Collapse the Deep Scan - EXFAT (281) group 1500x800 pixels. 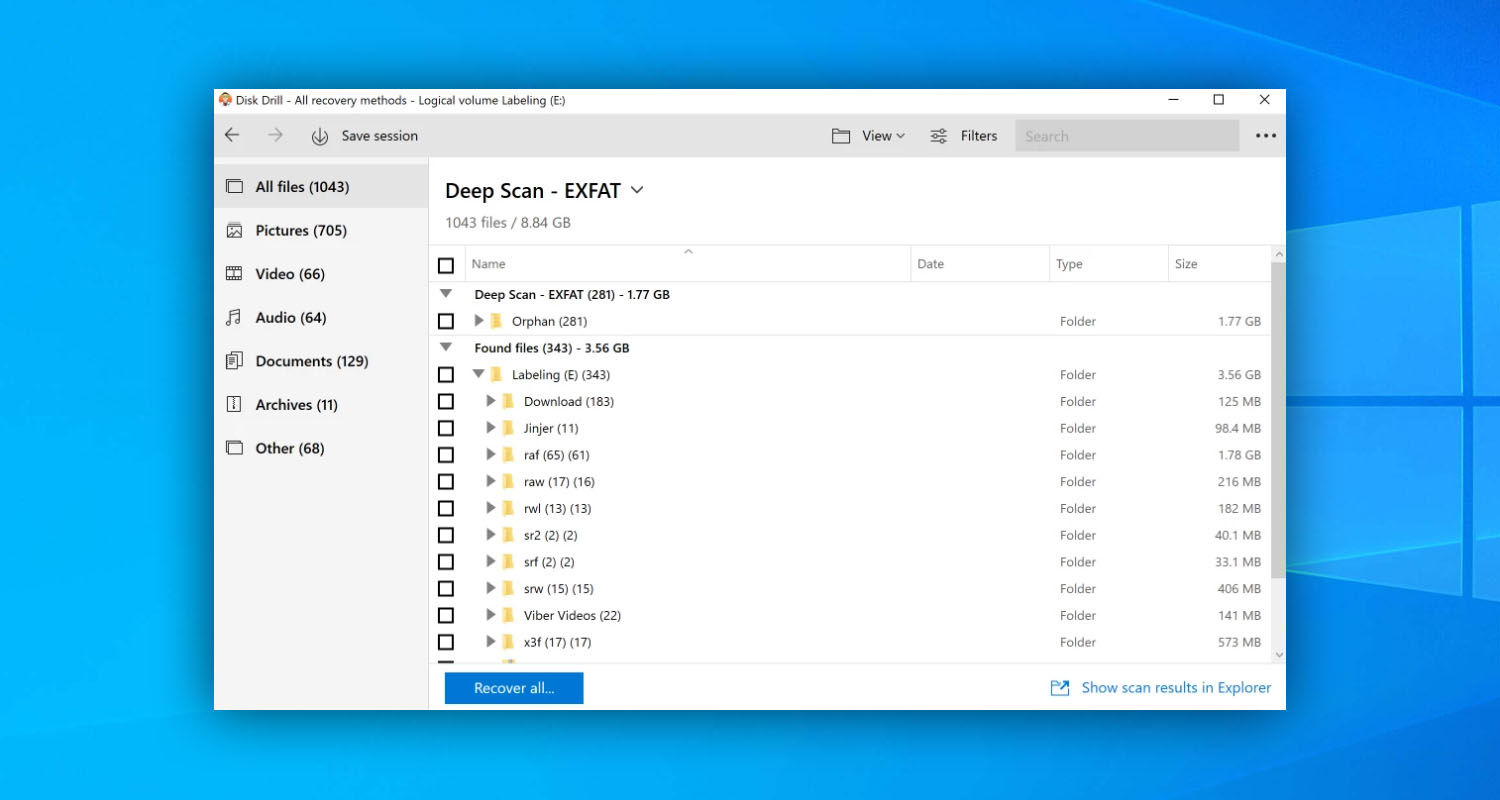coord(446,294)
